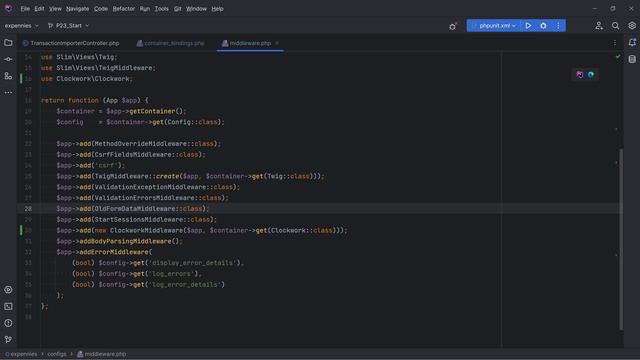Open preview in Edge browser
This screenshot has height=360, width=640.
click(x=591, y=75)
